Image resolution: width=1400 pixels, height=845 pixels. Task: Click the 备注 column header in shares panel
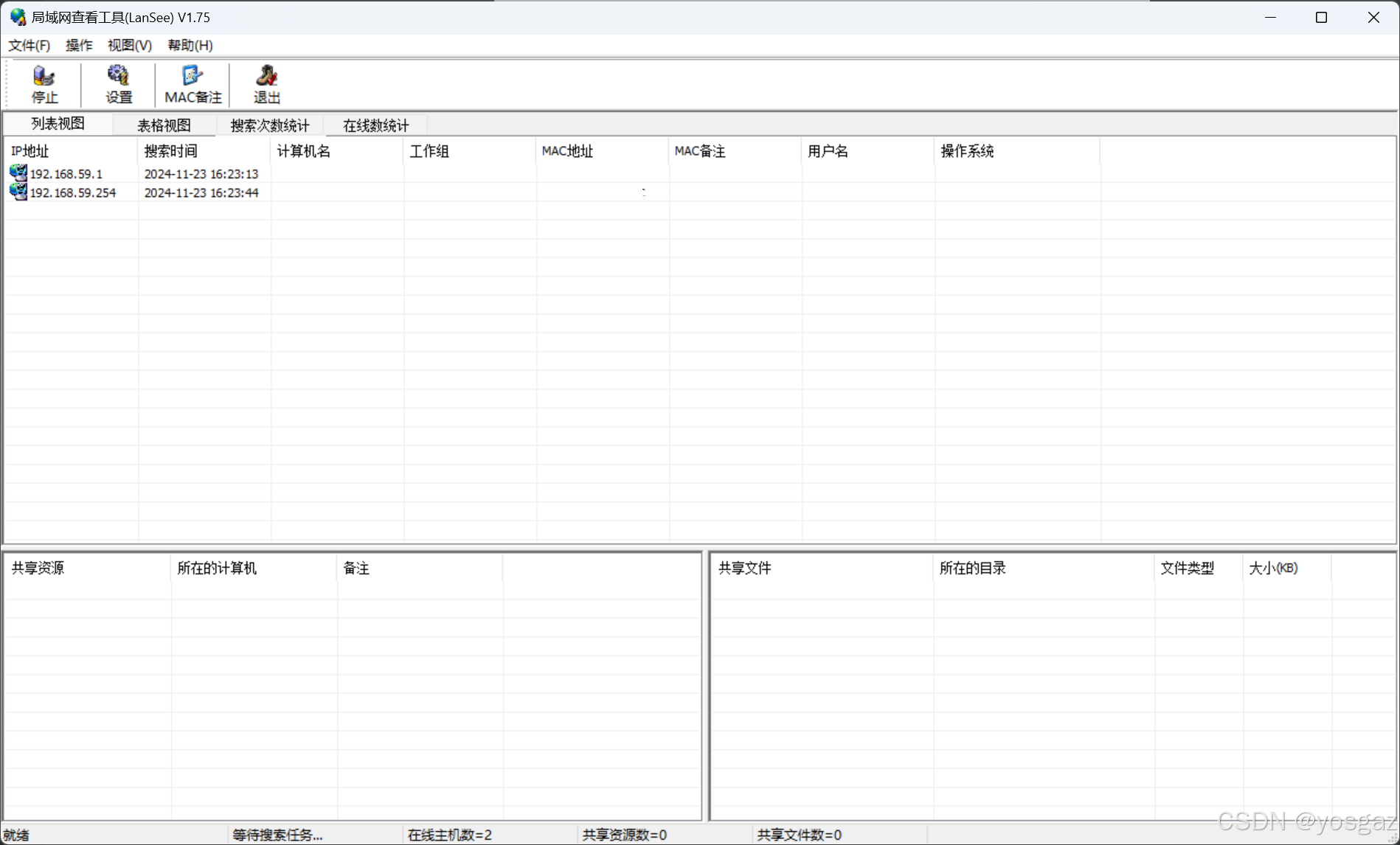[x=420, y=568]
